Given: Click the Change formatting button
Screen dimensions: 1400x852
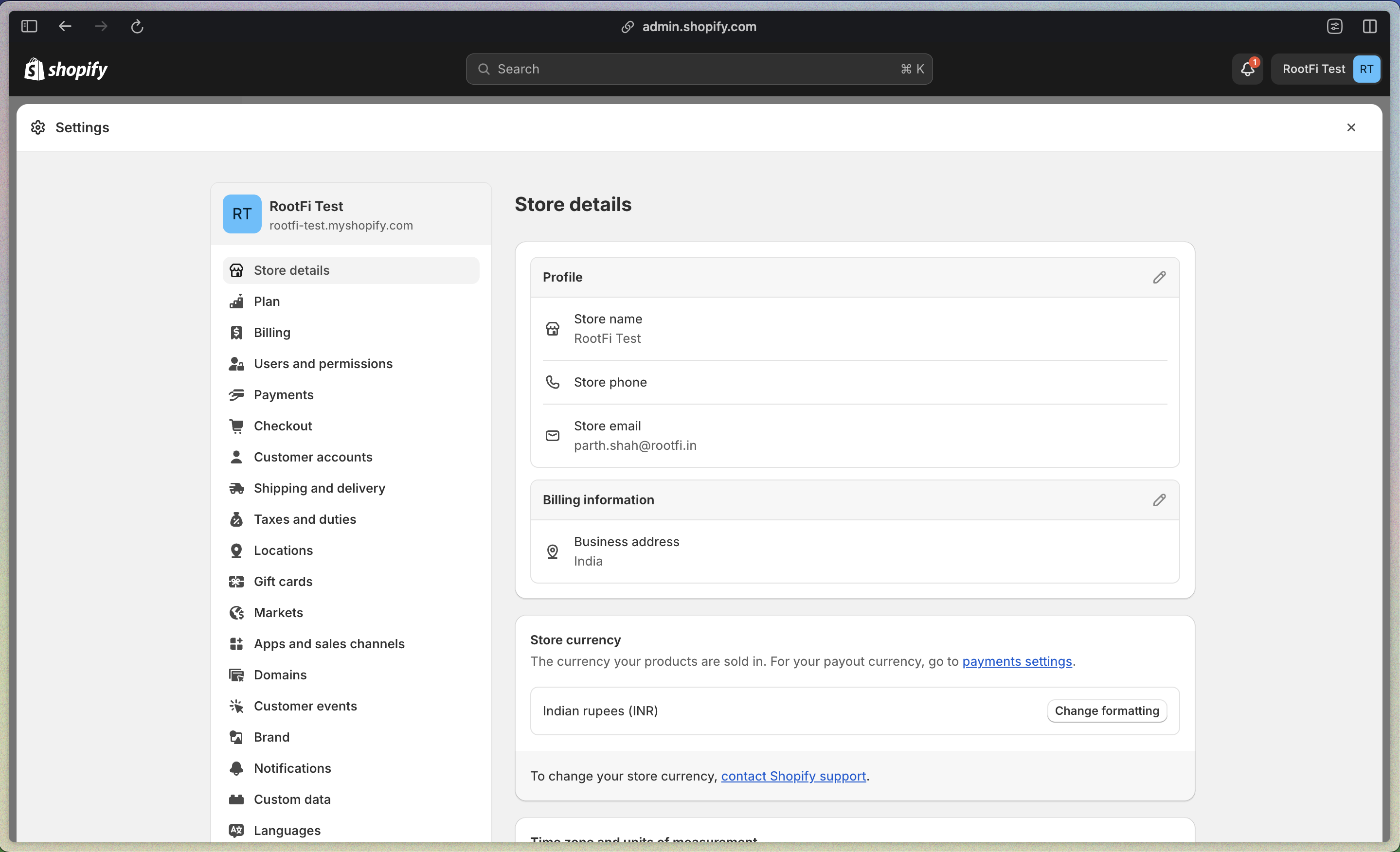Looking at the screenshot, I should 1106,710.
